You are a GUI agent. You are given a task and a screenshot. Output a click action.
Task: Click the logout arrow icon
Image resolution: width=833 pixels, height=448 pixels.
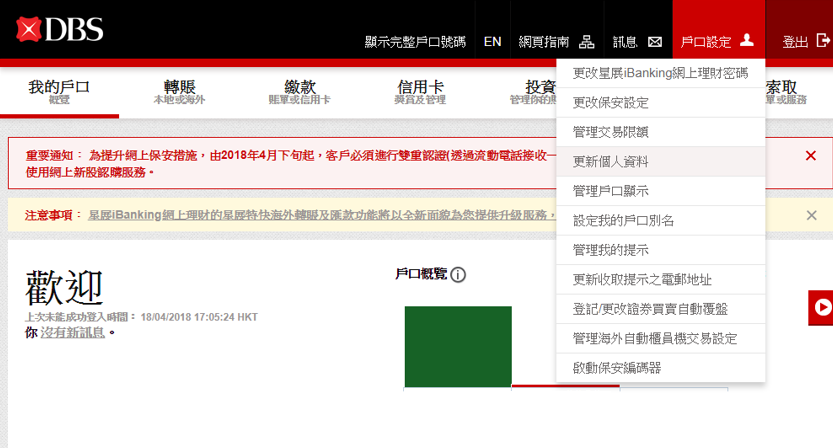pos(823,41)
